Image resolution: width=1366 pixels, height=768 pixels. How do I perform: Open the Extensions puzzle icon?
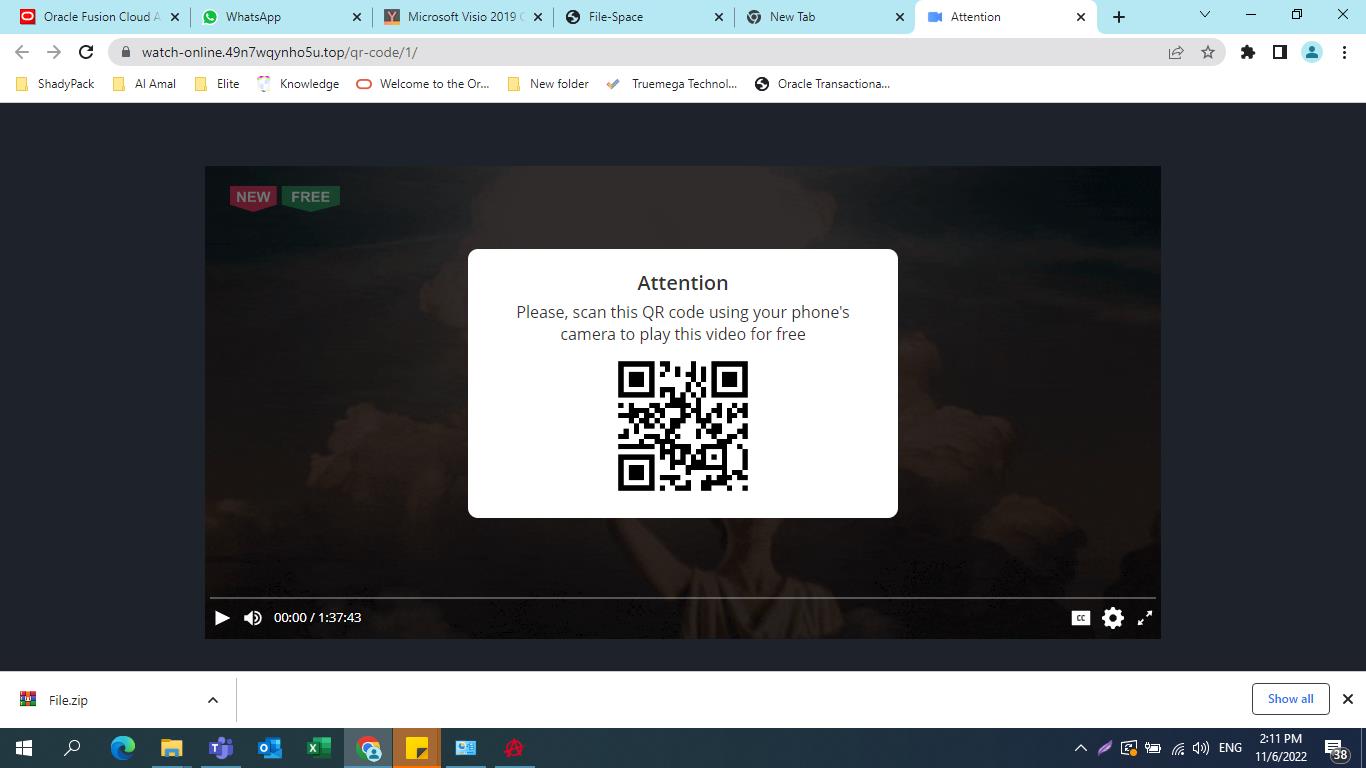[1247, 52]
